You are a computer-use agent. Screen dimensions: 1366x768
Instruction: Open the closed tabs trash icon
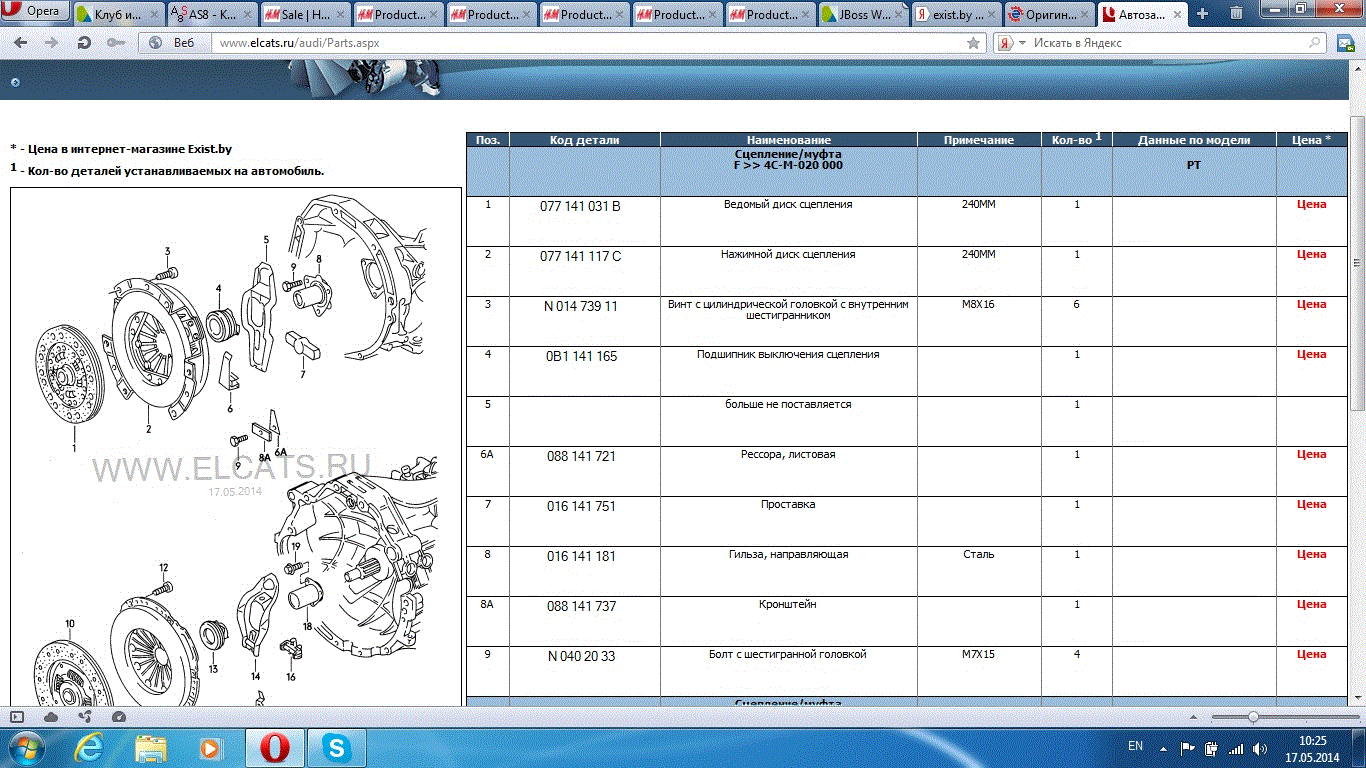coord(1237,14)
